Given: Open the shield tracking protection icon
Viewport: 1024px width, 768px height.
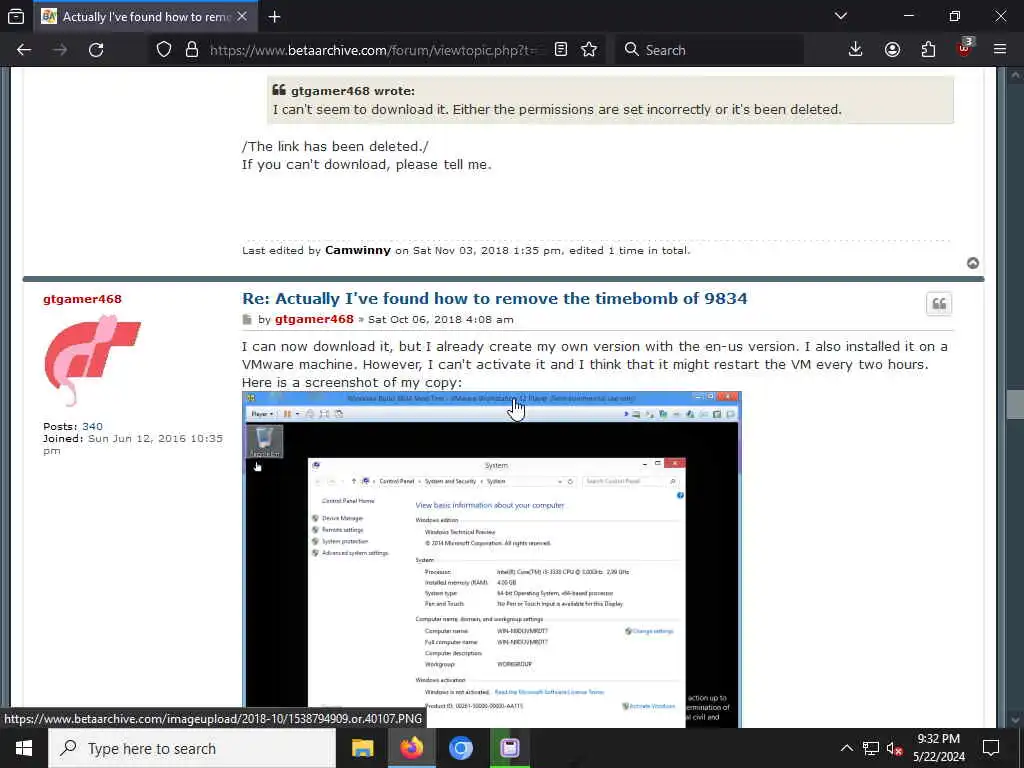Looking at the screenshot, I should click(164, 50).
